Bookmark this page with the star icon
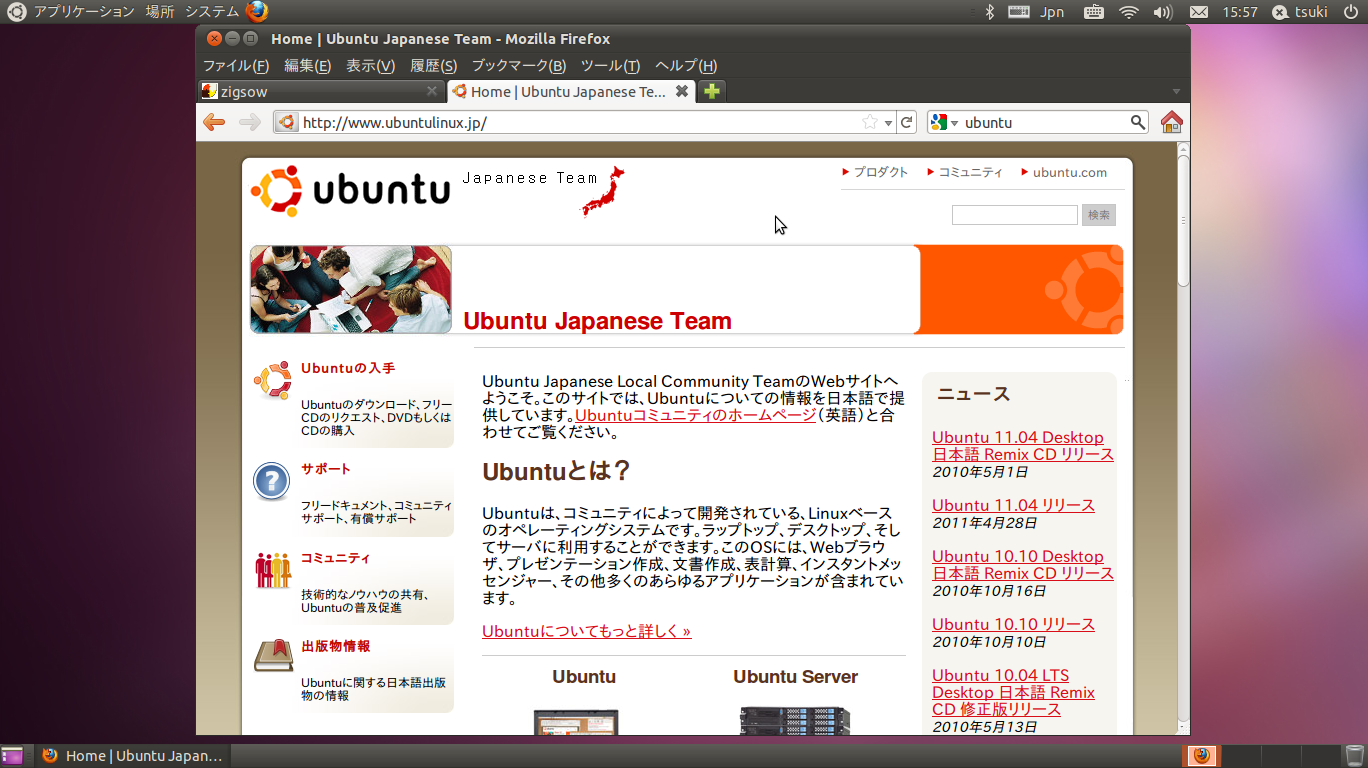The image size is (1368, 768). pyautogui.click(x=870, y=122)
